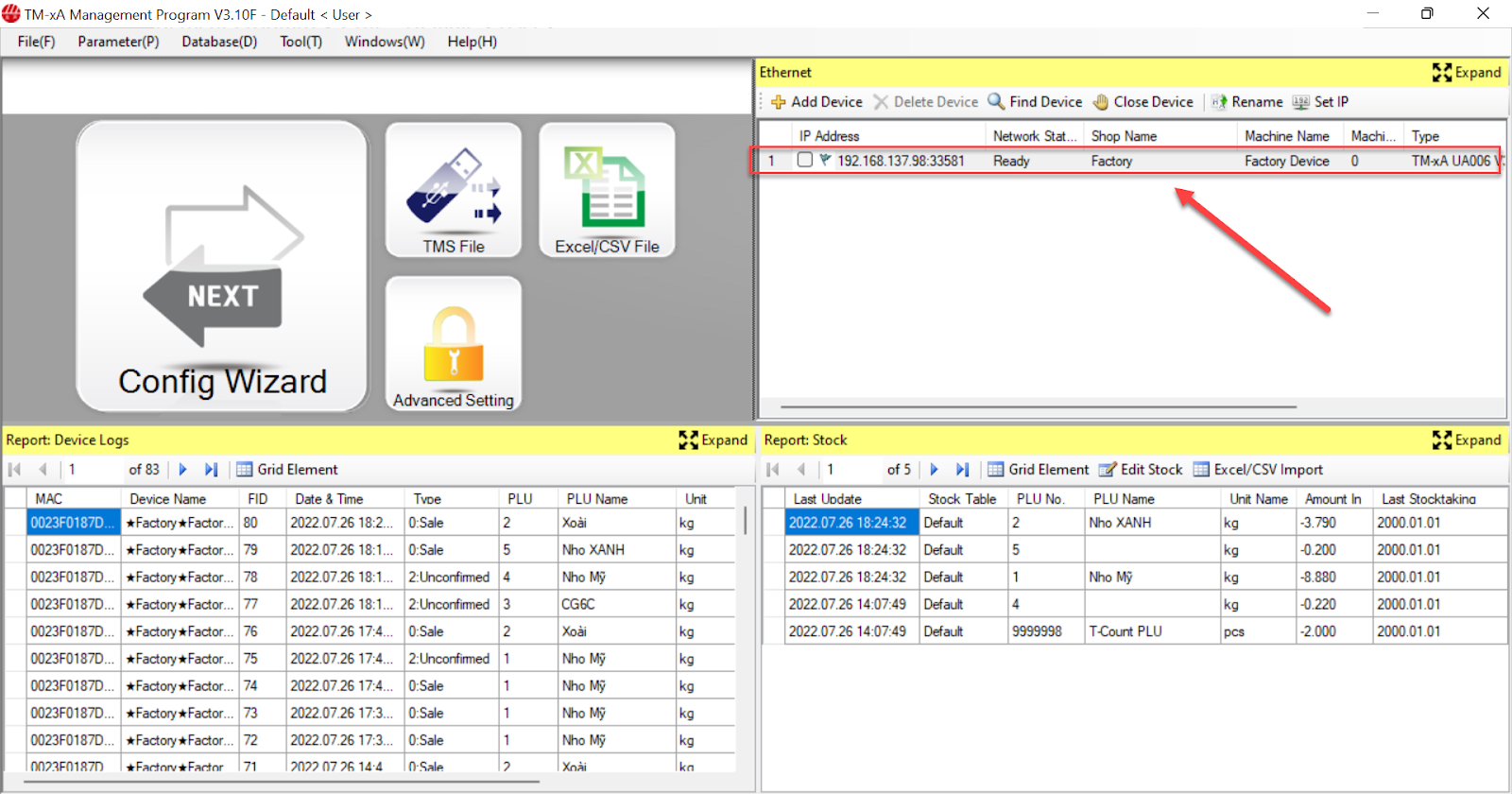Open Set IP in Ethernet toolbar
Screen dimensions: 1512x794
[1320, 102]
